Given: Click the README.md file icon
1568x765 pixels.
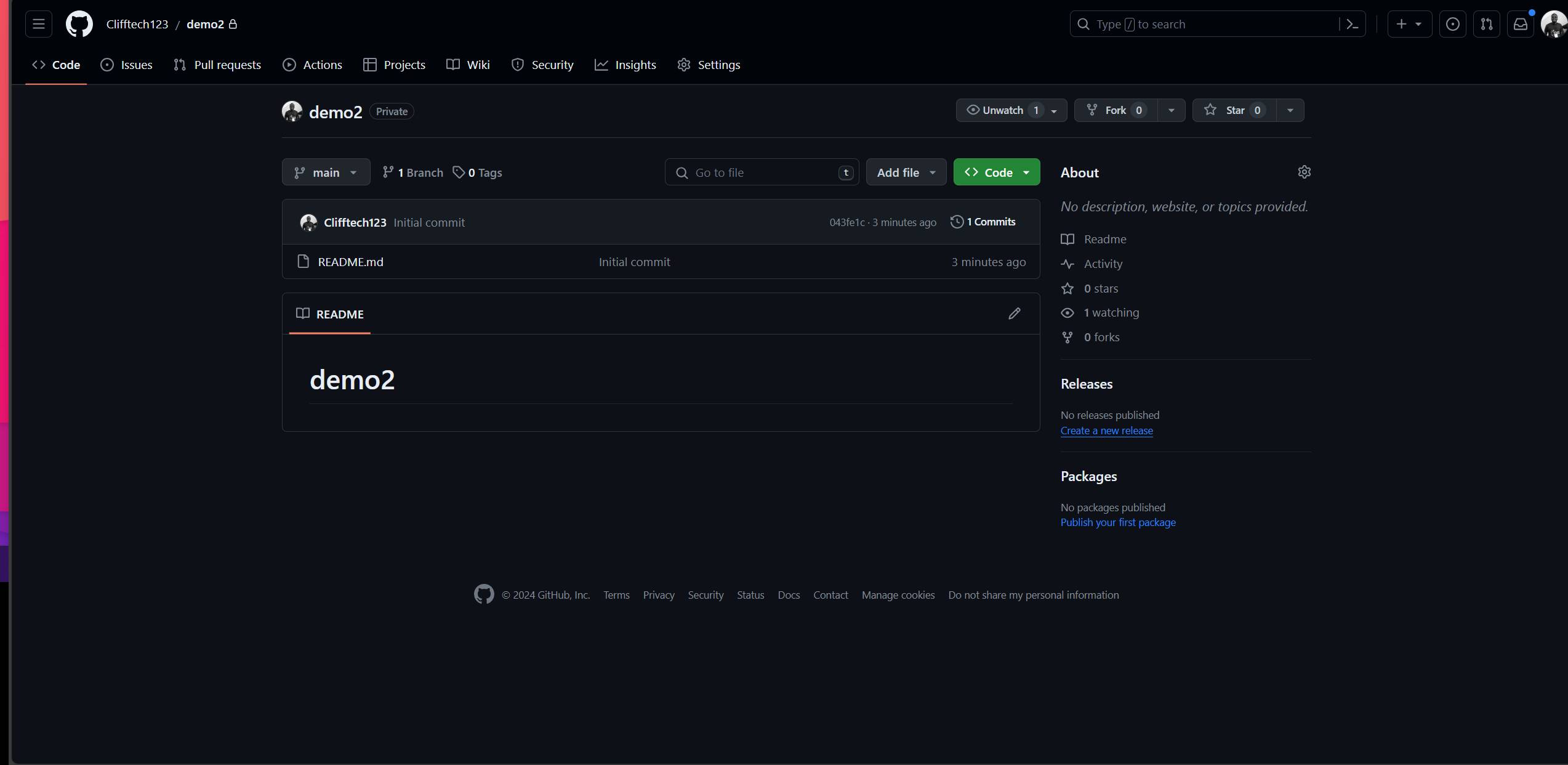Looking at the screenshot, I should 303,261.
